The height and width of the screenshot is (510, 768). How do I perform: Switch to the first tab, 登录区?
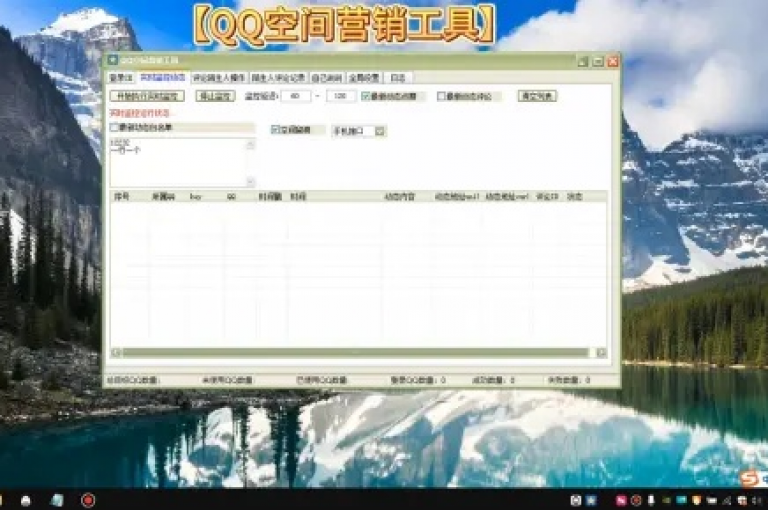click(121, 78)
